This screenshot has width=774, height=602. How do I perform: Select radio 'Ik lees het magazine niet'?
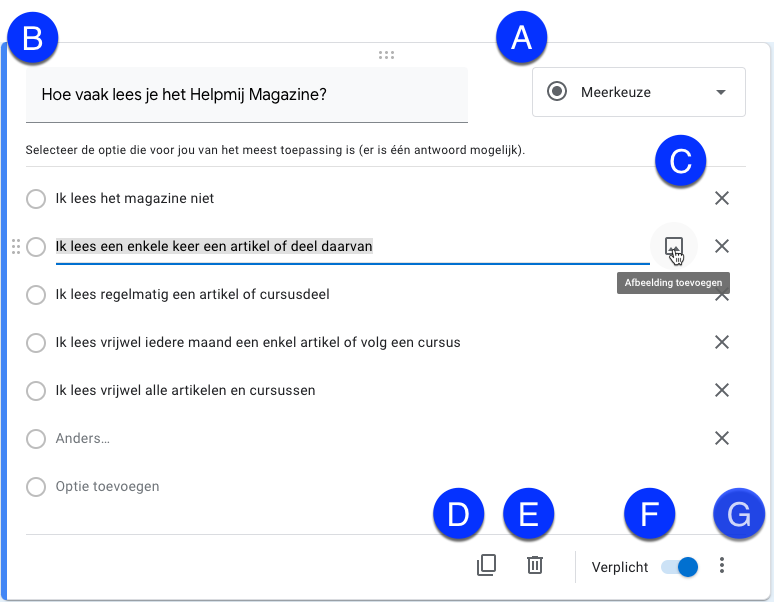pyautogui.click(x=36, y=199)
